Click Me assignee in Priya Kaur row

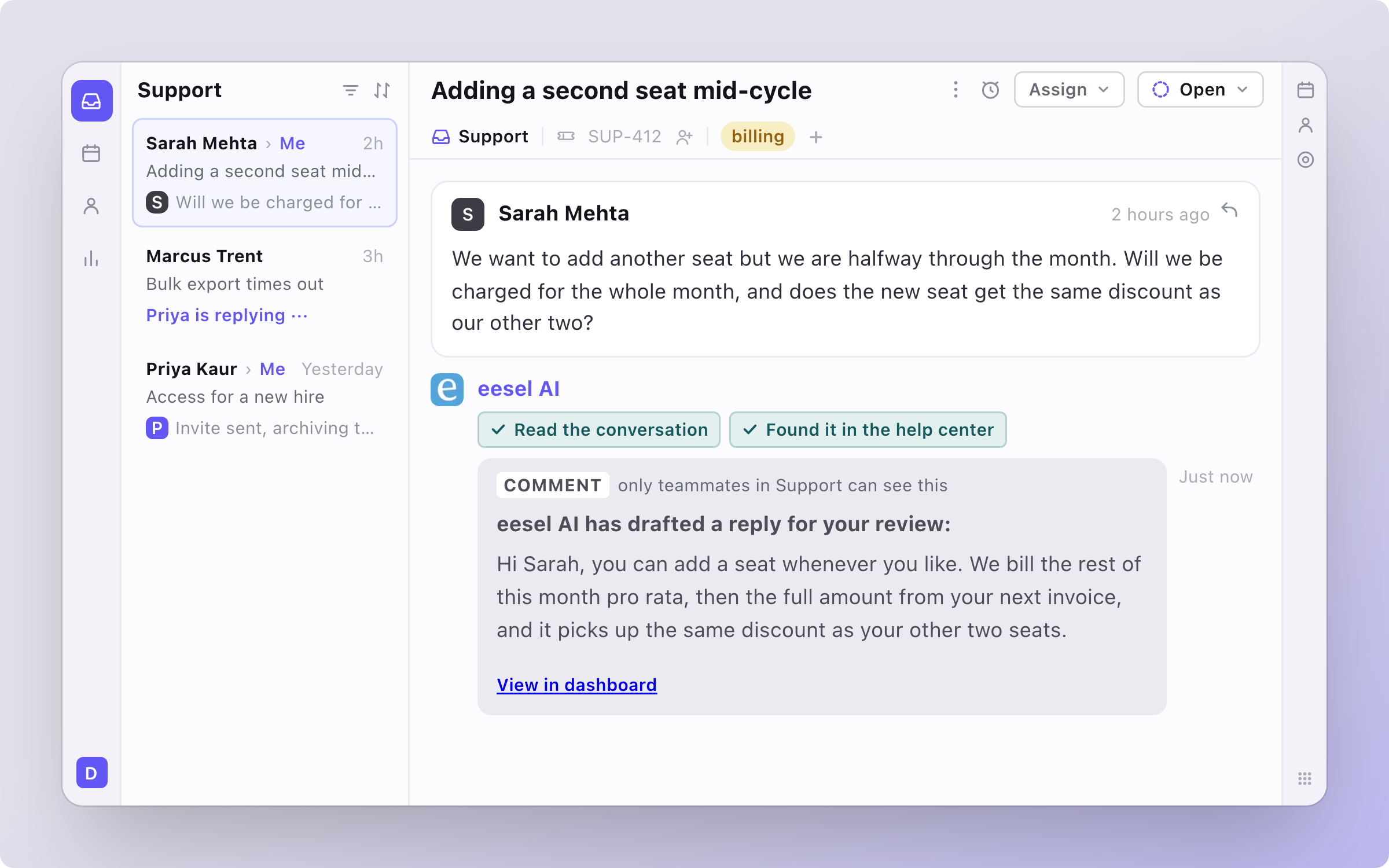pos(272,369)
